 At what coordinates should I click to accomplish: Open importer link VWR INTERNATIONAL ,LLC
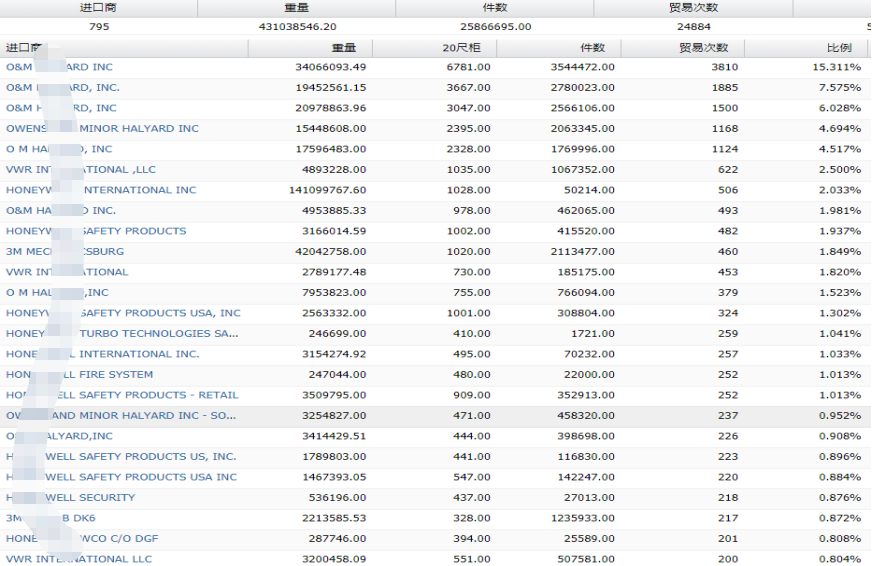81,170
